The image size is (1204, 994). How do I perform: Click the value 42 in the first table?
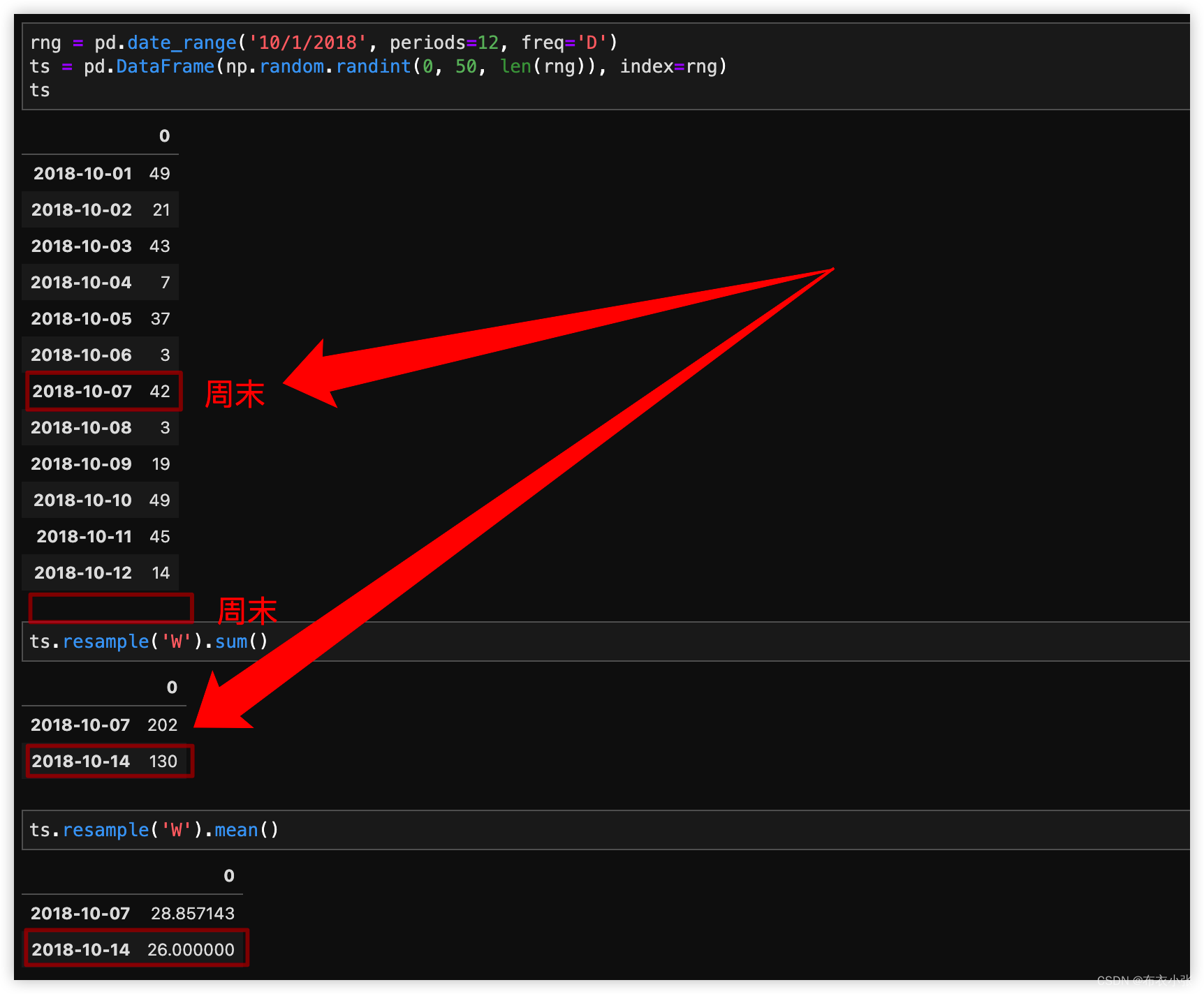(x=160, y=392)
